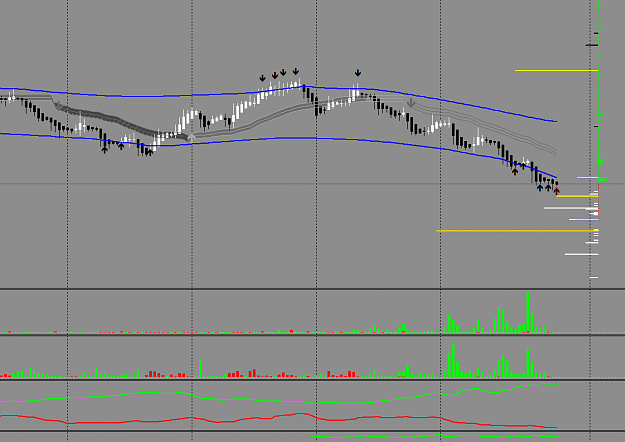Click the red up-arrow signal at latest candle

pyautogui.click(x=556, y=191)
